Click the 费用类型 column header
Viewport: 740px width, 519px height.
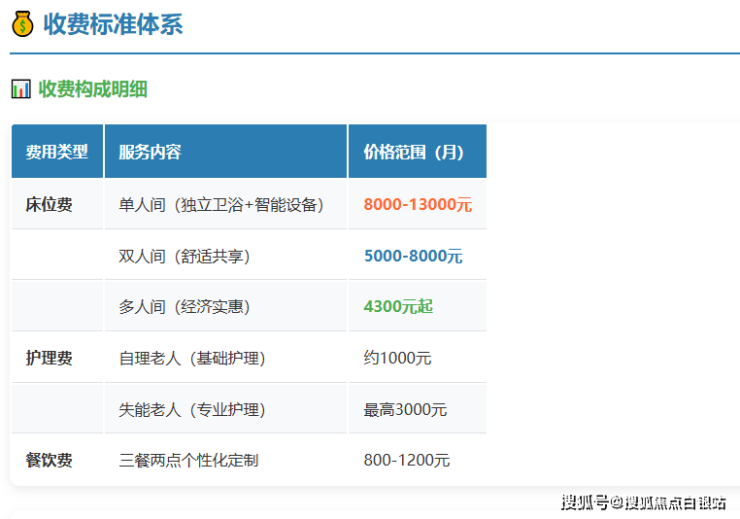pyautogui.click(x=57, y=152)
